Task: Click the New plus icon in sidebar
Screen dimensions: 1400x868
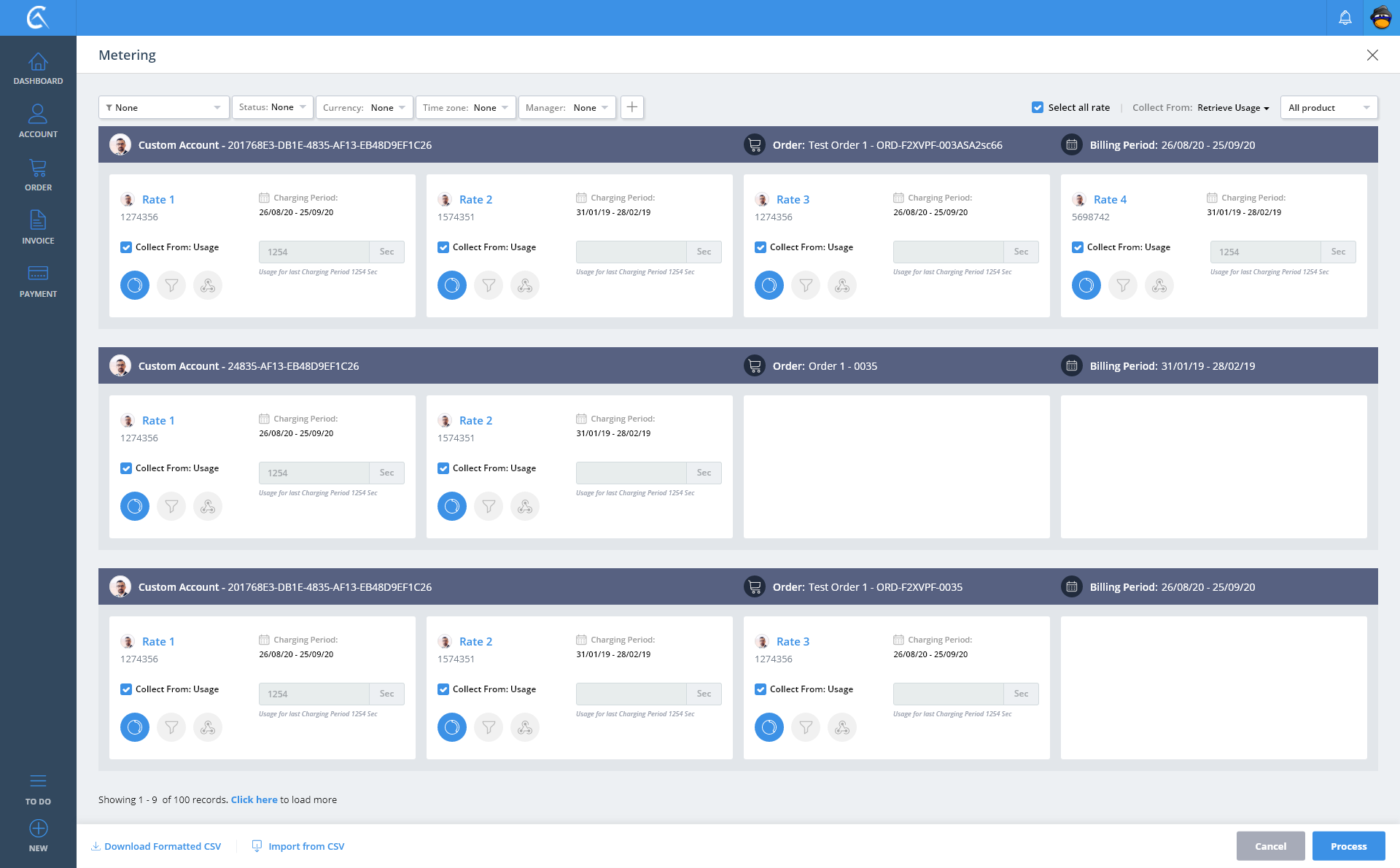Action: [38, 829]
